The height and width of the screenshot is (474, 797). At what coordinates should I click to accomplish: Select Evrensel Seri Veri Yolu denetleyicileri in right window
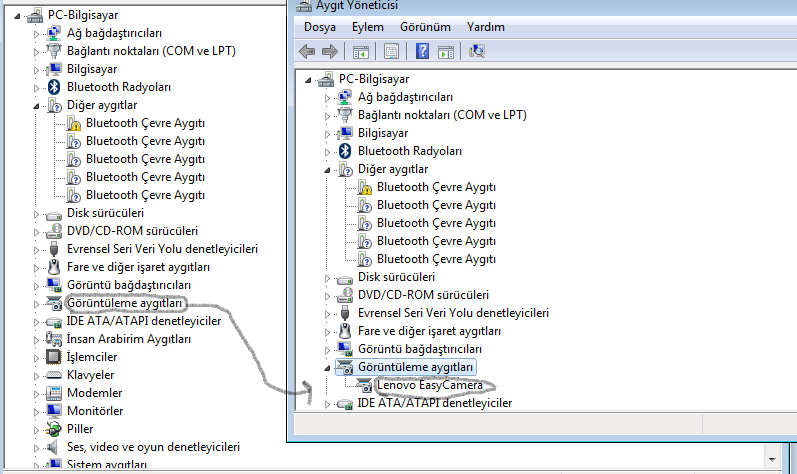[453, 313]
